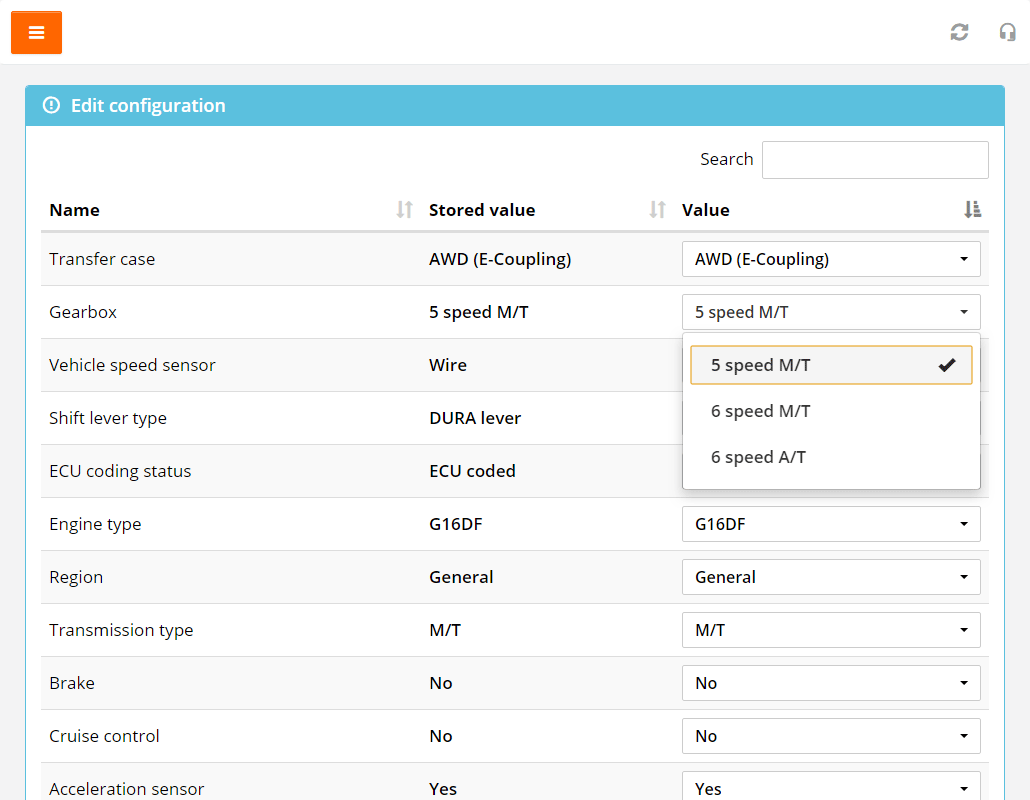Pick 6 speed A/T gearbox option

[830, 457]
